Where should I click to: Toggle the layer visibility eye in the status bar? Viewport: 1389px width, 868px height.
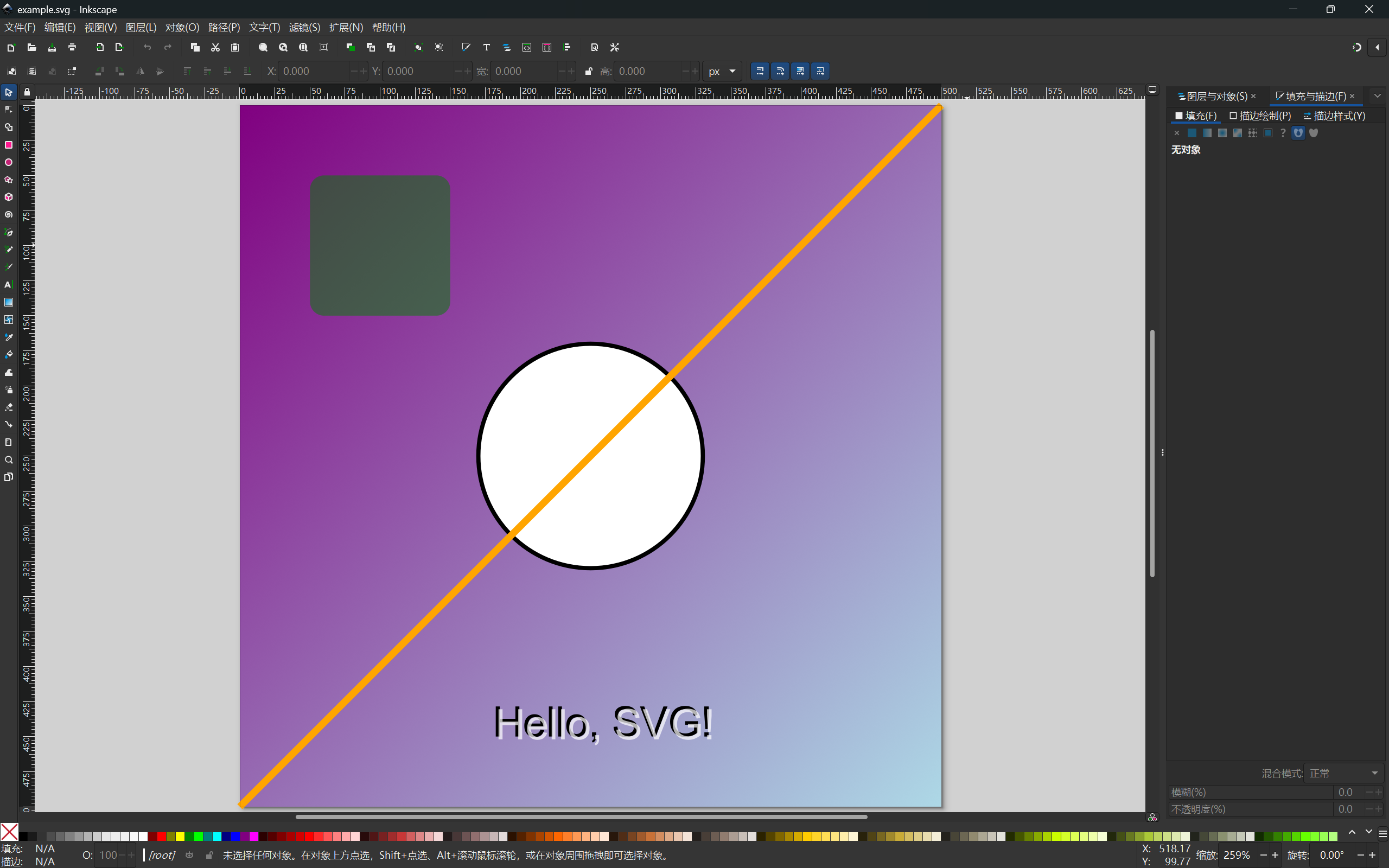pos(189,856)
